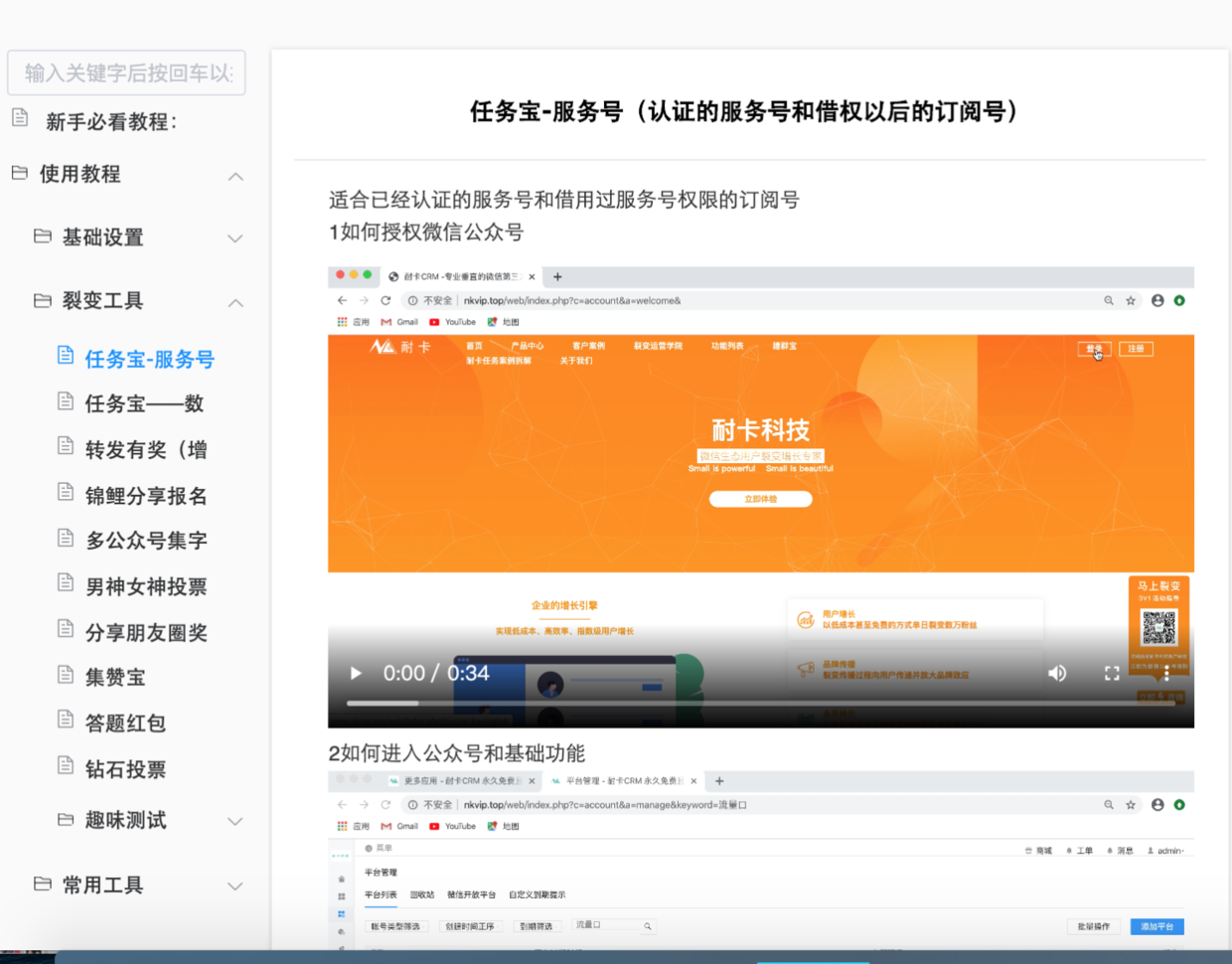
Task: Play the 0:34 tutorial video
Action: (x=356, y=673)
